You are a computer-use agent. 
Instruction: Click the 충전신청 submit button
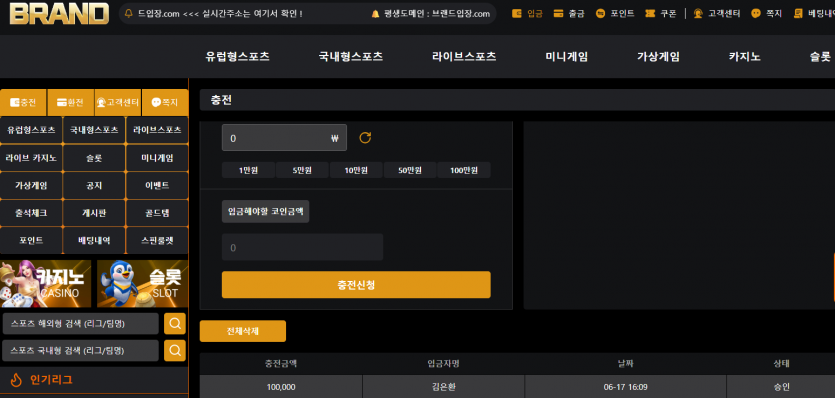point(356,285)
